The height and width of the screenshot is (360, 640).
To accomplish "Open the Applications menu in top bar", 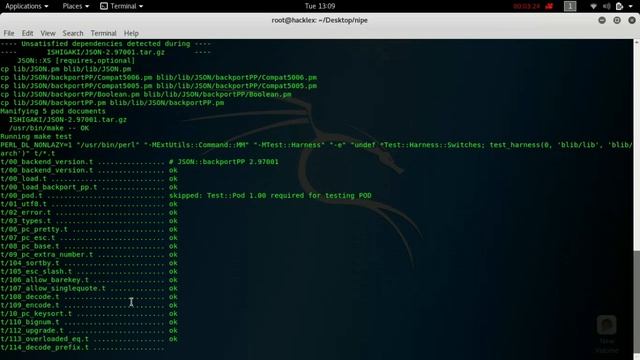I will [x=27, y=6].
